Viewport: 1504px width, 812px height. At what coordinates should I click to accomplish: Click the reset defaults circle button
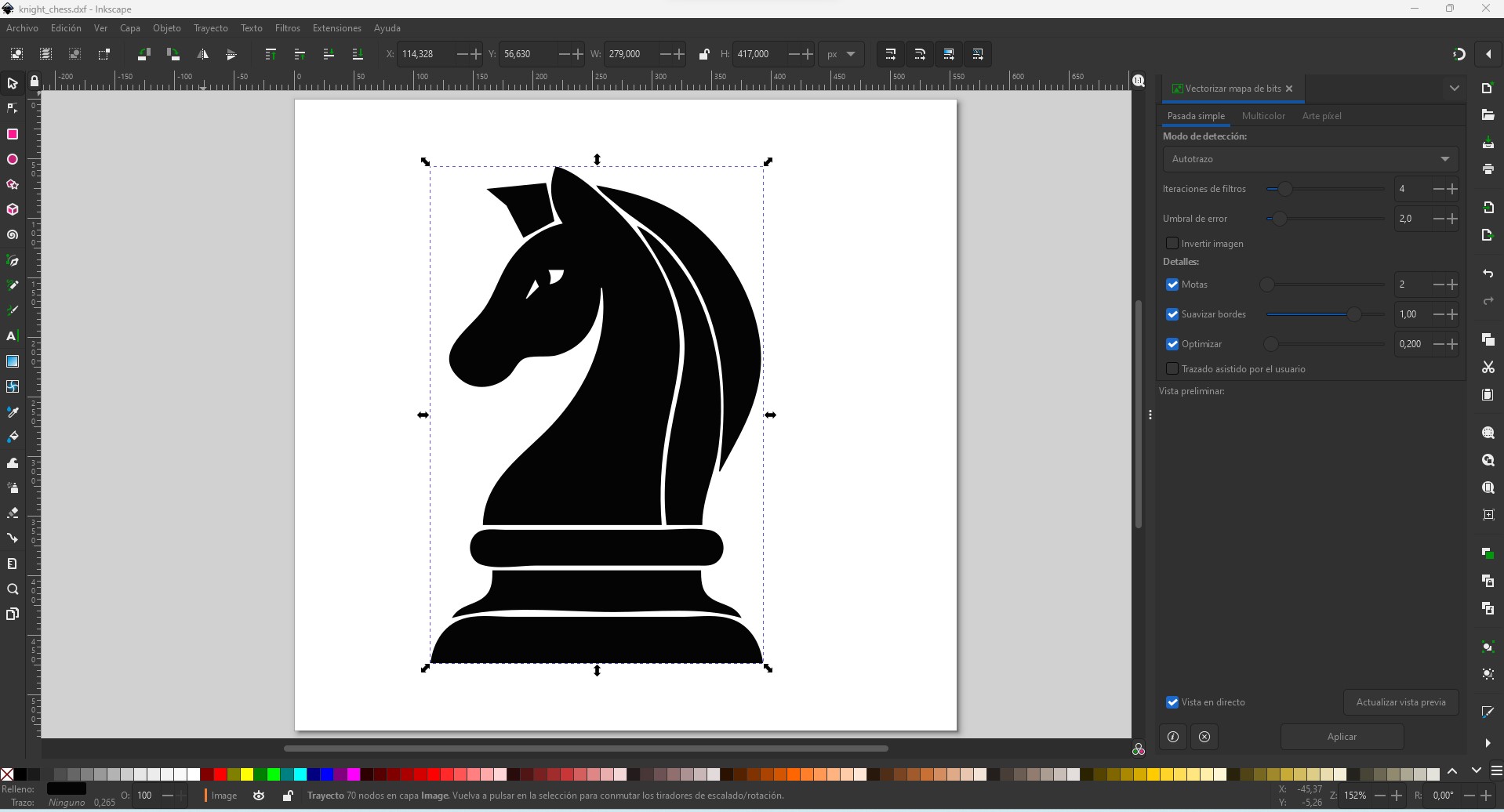(x=1173, y=737)
